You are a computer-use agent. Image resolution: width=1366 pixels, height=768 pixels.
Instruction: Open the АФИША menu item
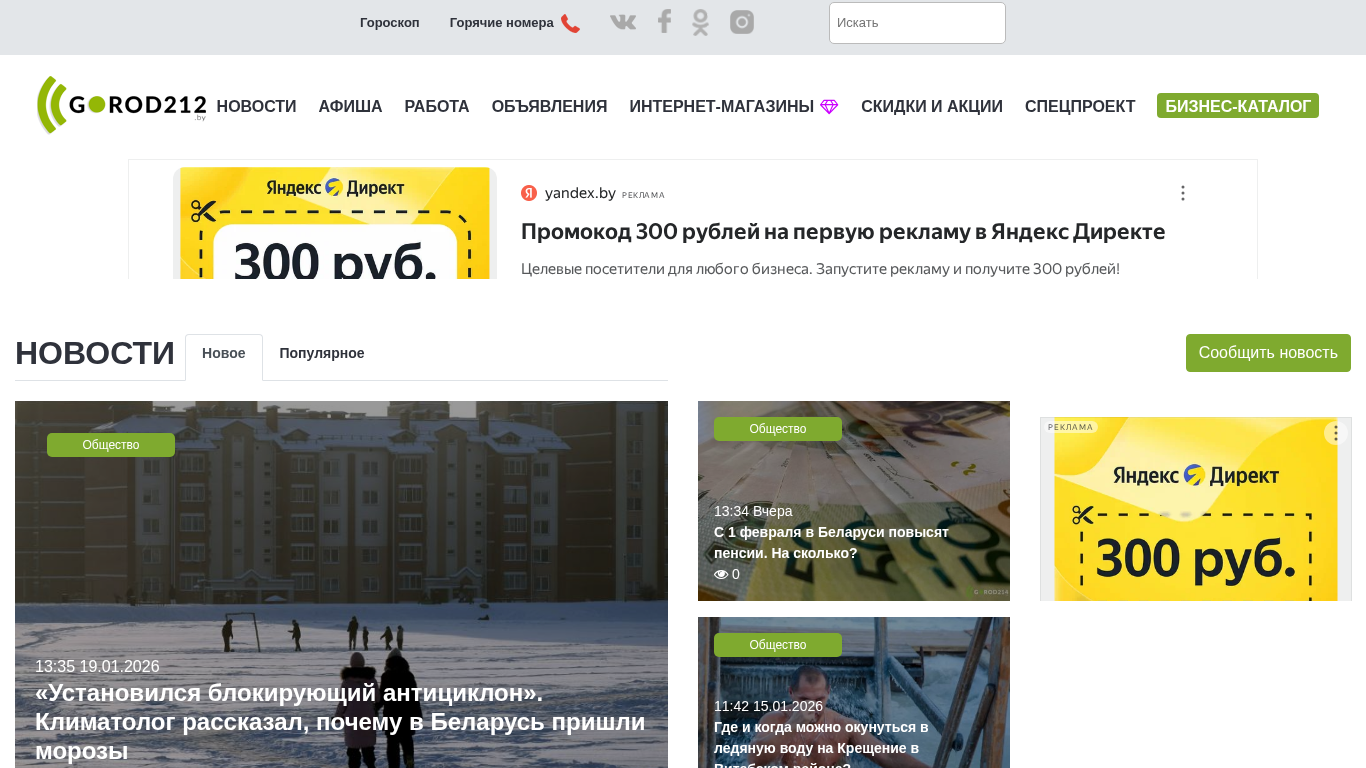click(350, 107)
